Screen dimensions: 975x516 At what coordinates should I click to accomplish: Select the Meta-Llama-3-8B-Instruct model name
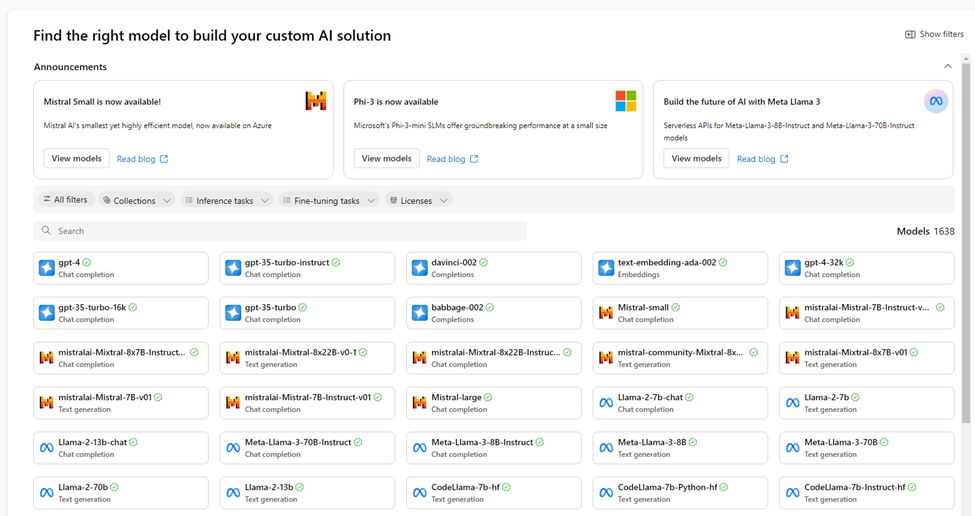pyautogui.click(x=482, y=442)
